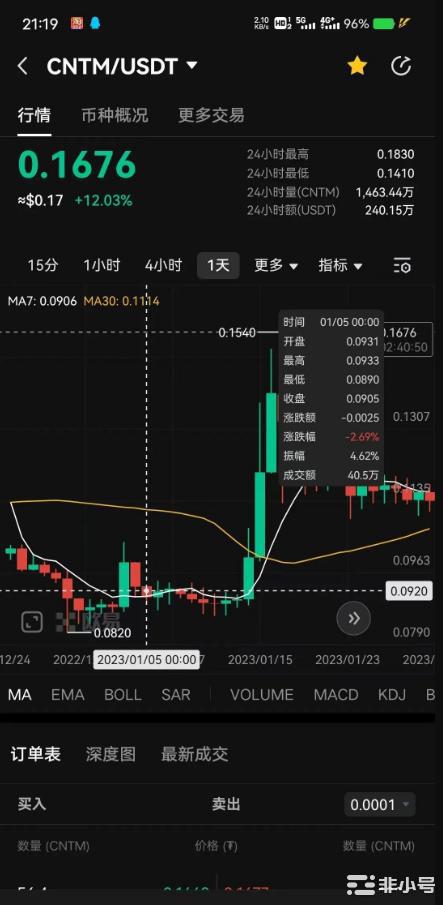Tap the 2023/01/15 axis date

tap(260, 659)
